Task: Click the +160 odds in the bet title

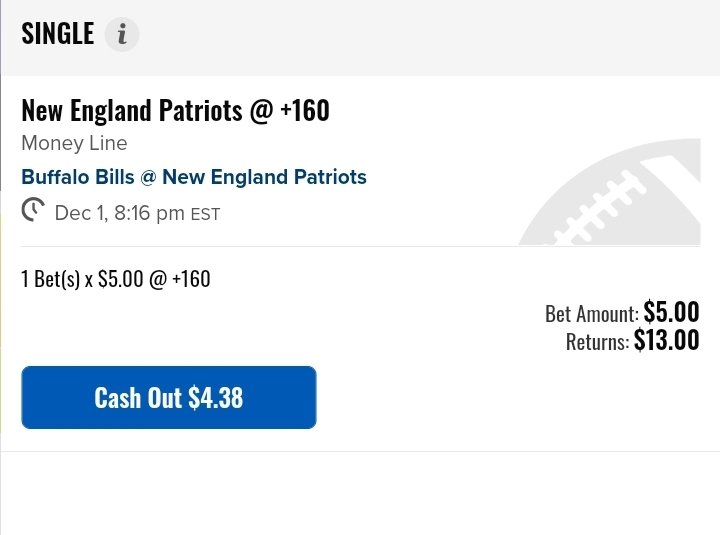Action: [x=305, y=110]
